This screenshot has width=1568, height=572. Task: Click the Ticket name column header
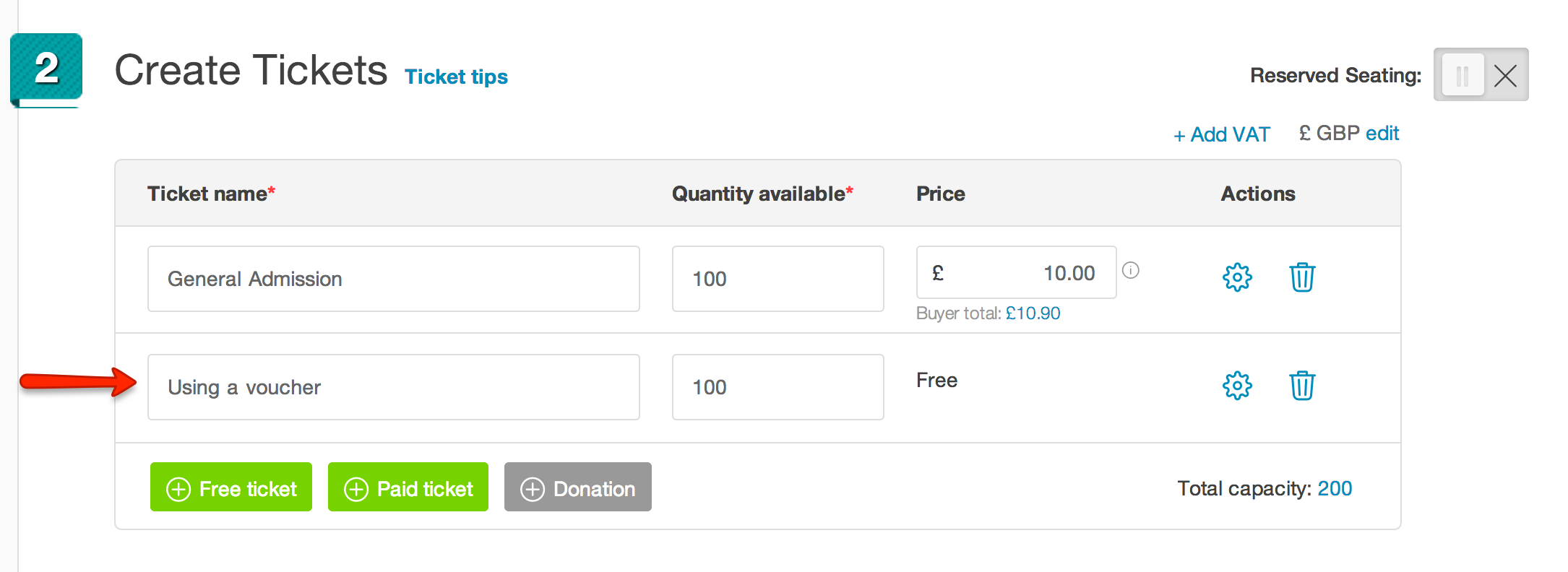211,194
